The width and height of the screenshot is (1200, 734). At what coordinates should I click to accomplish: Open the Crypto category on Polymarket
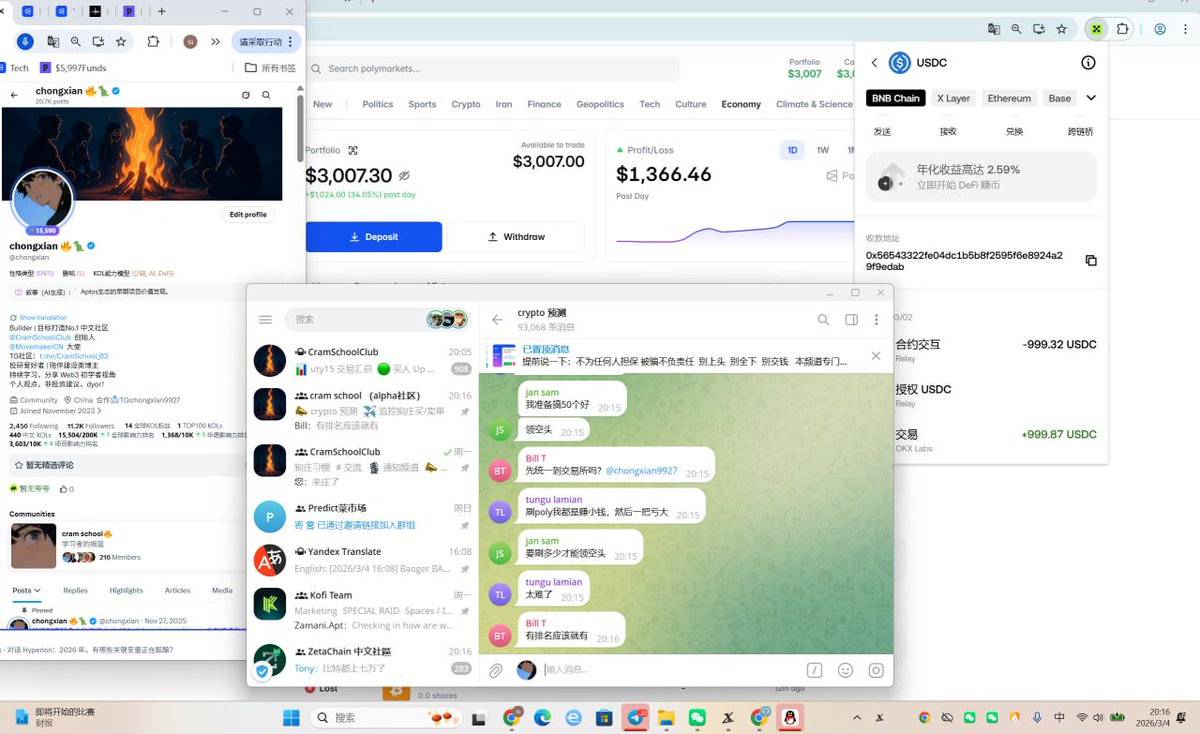tap(466, 104)
